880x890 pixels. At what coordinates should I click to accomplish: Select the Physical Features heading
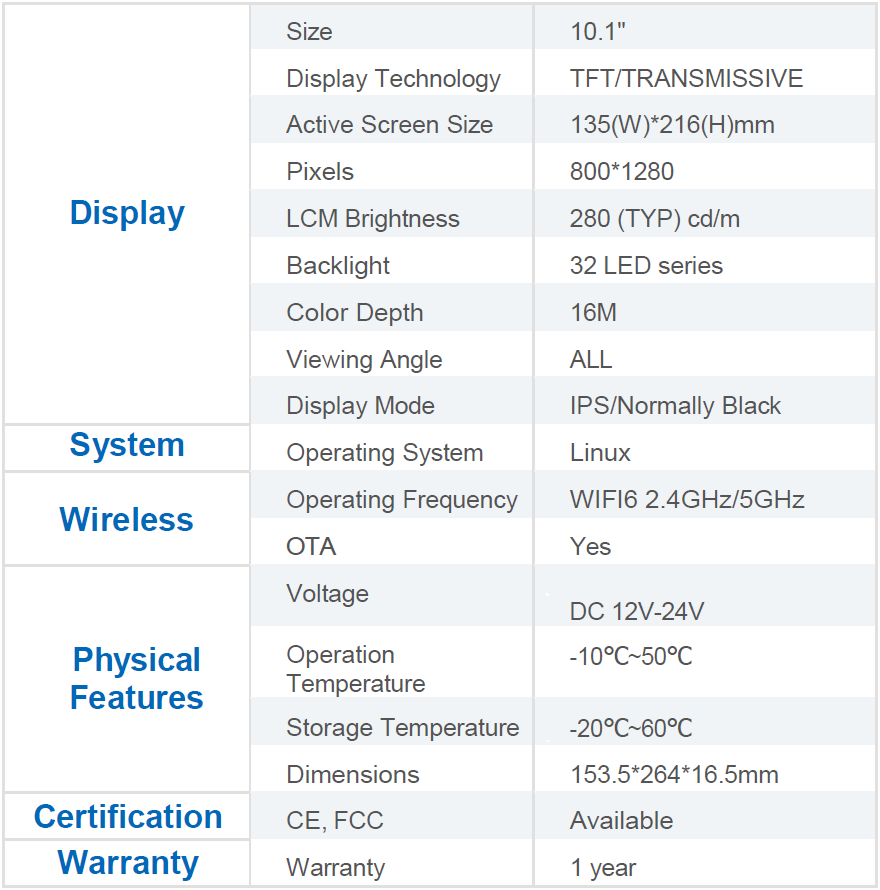[135, 679]
